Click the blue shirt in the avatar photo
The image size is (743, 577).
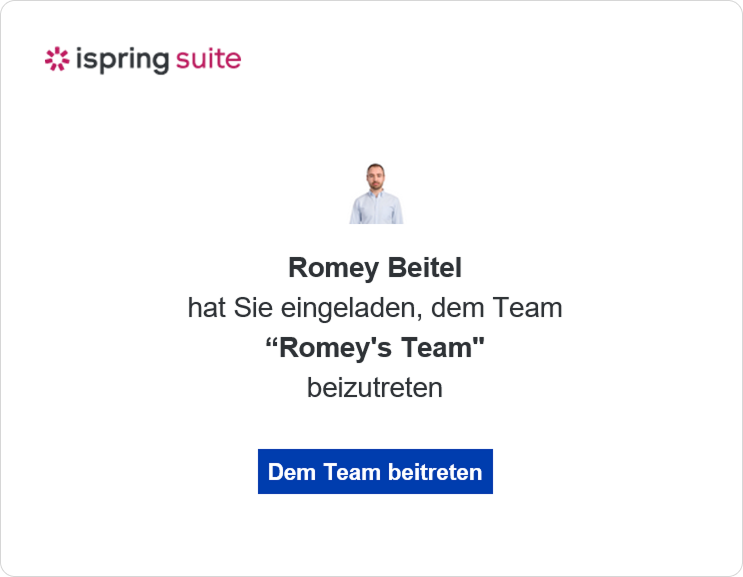coord(376,208)
